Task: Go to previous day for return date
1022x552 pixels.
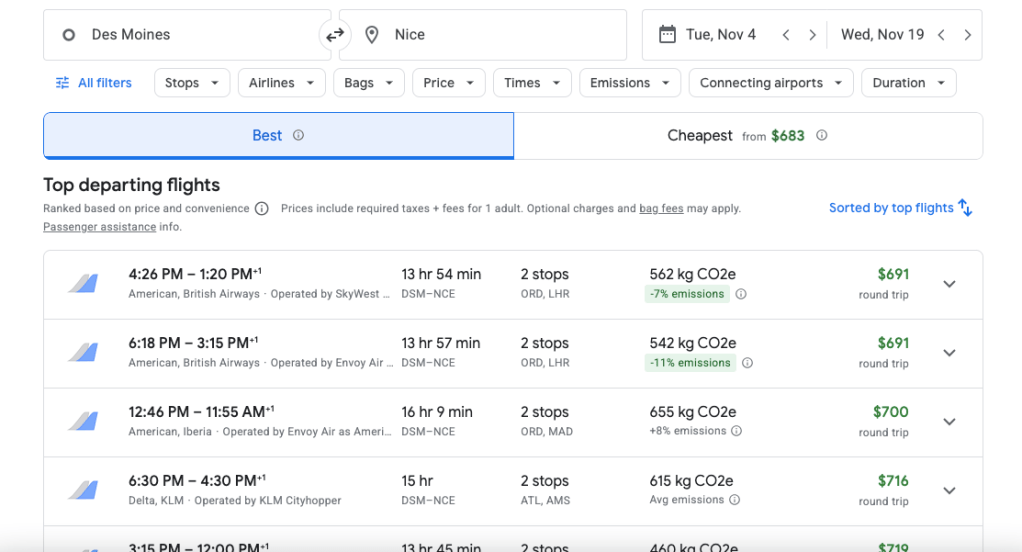Action: click(x=941, y=35)
